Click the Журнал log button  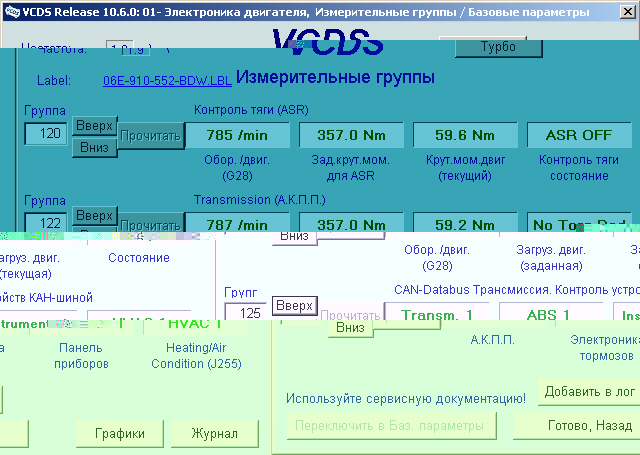pyautogui.click(x=215, y=433)
